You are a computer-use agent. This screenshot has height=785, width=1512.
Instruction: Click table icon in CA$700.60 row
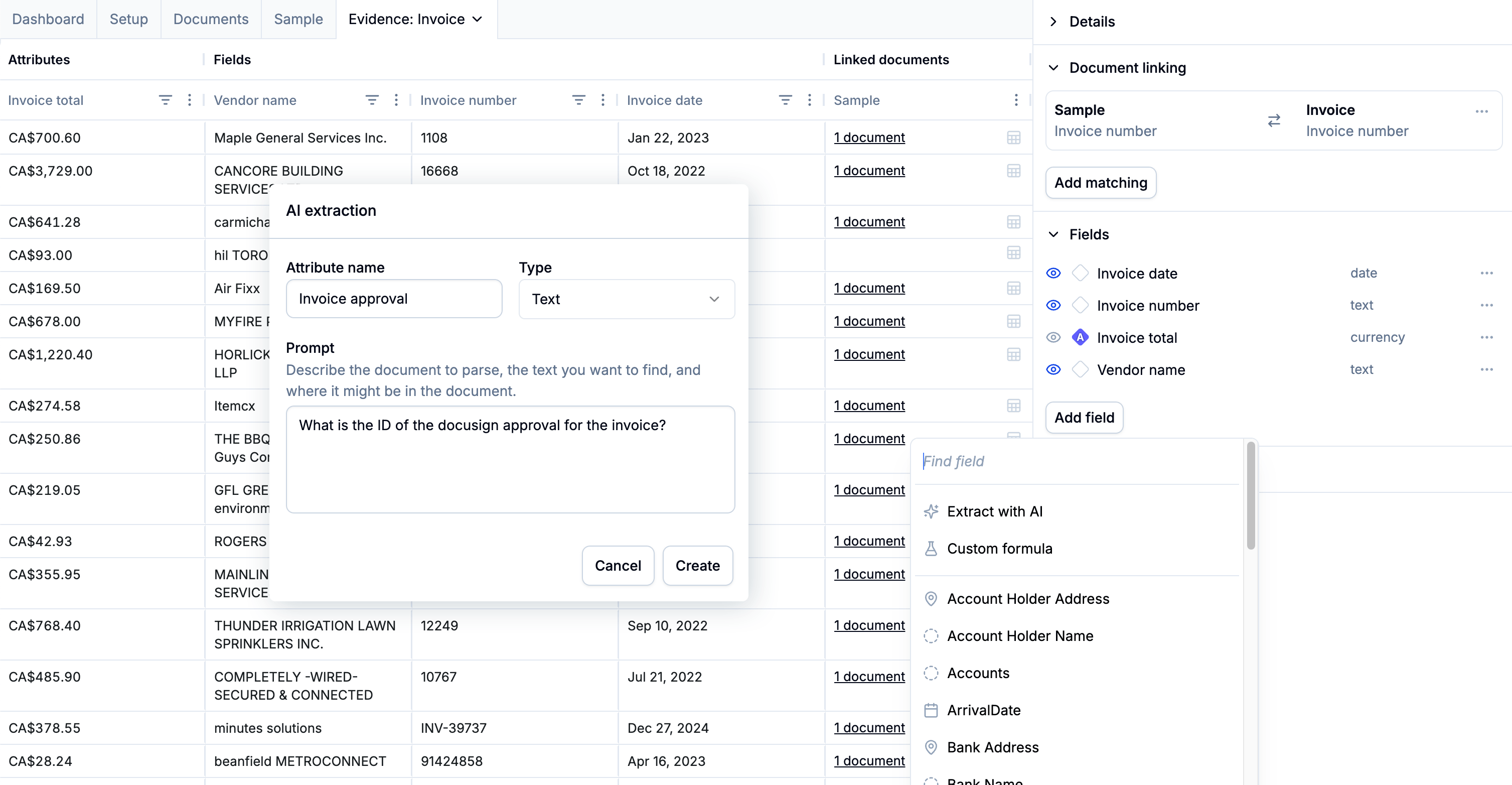(1014, 138)
